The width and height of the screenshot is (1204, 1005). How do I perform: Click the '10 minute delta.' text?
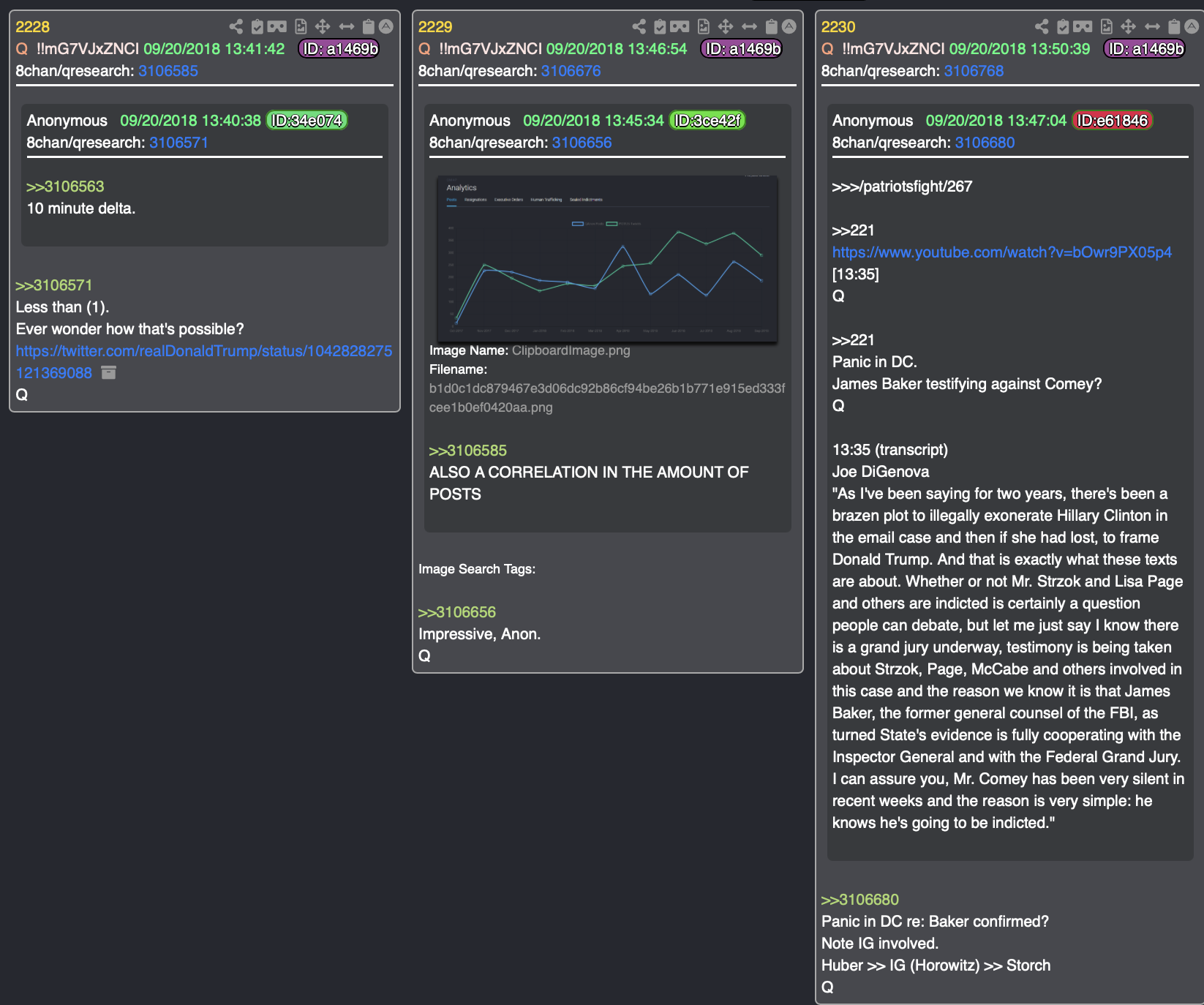81,208
